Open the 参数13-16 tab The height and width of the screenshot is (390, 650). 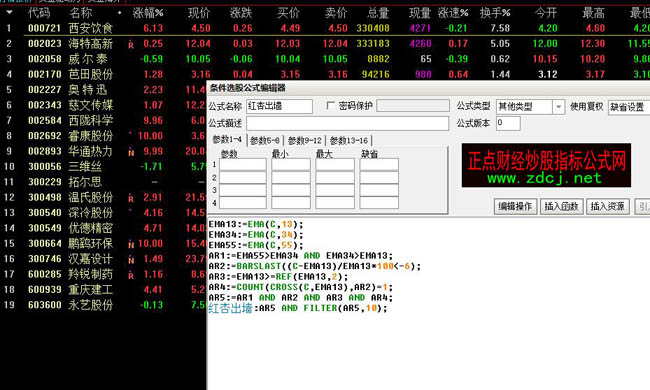point(349,140)
